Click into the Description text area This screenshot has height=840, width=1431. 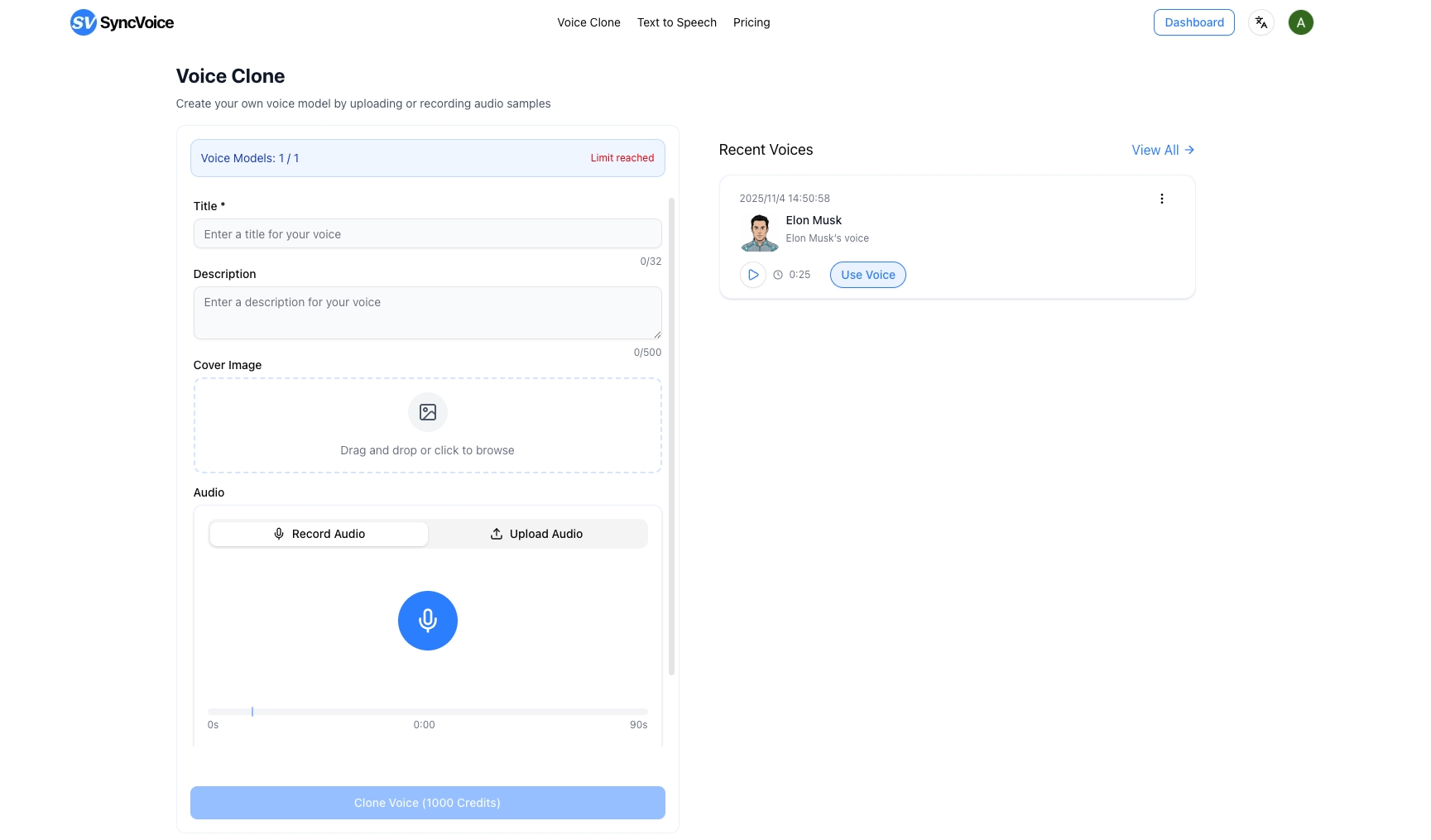coord(427,312)
